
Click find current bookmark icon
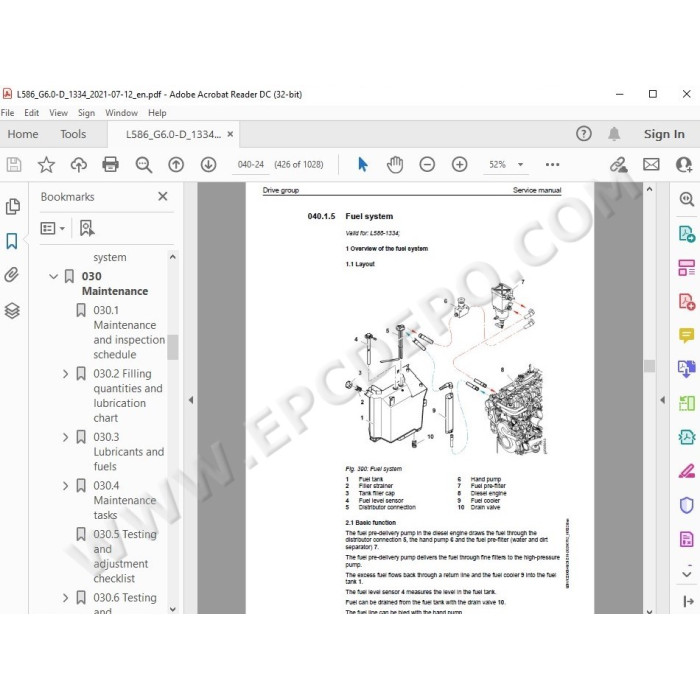pyautogui.click(x=87, y=228)
